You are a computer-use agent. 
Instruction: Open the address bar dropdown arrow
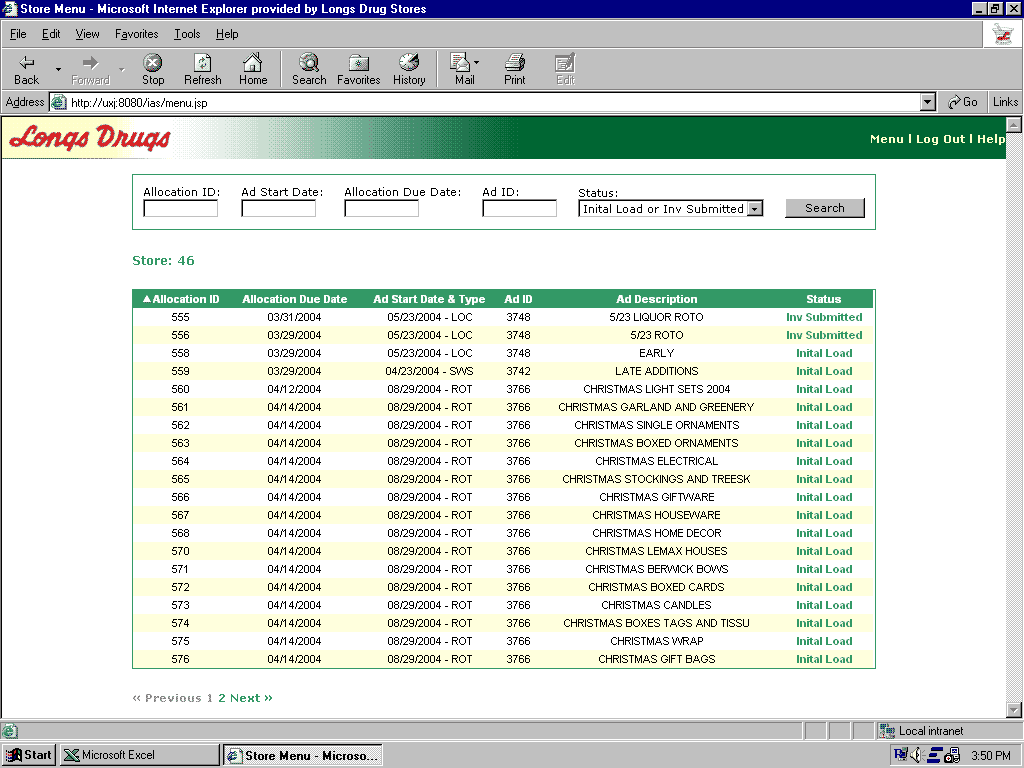927,103
